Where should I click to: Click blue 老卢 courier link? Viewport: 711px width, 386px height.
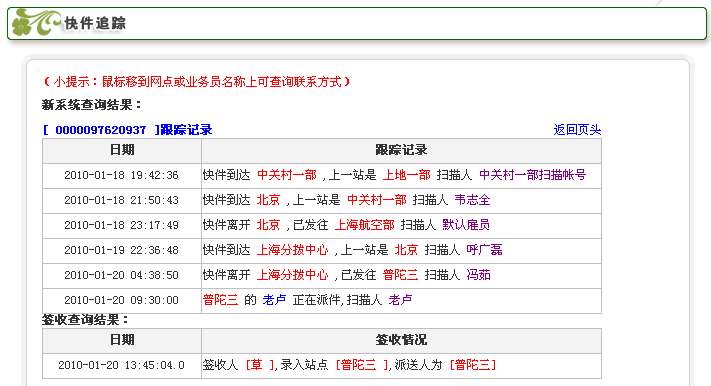tap(274, 300)
